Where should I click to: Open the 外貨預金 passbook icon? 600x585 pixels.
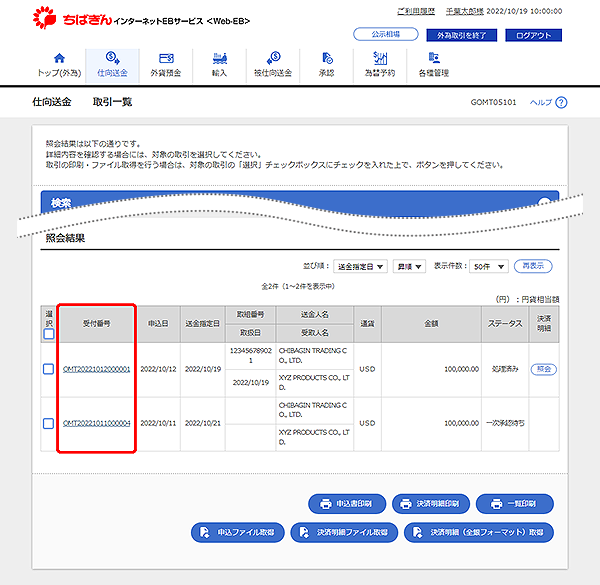pyautogui.click(x=166, y=58)
